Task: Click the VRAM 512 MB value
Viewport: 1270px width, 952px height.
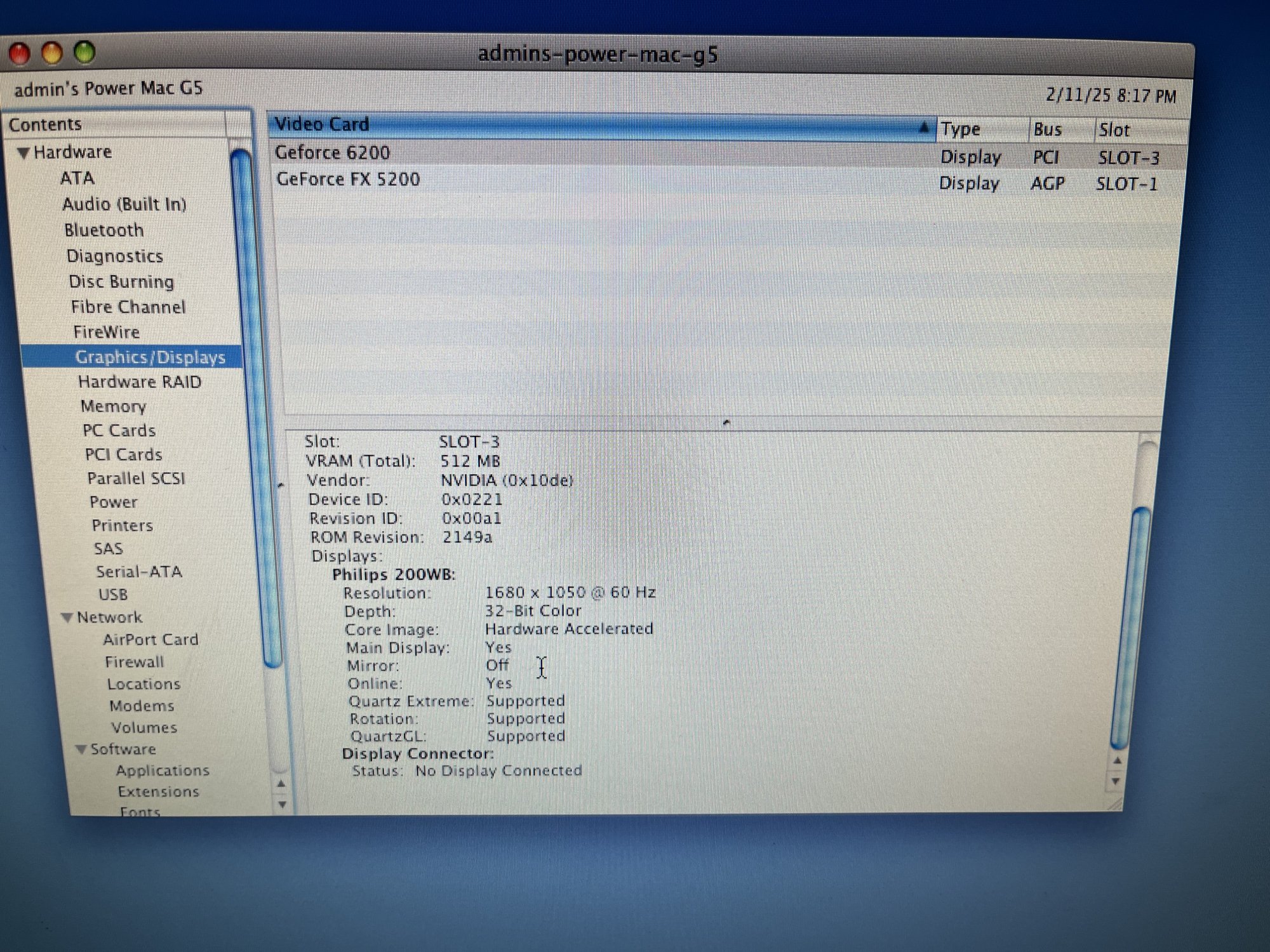Action: pyautogui.click(x=470, y=461)
